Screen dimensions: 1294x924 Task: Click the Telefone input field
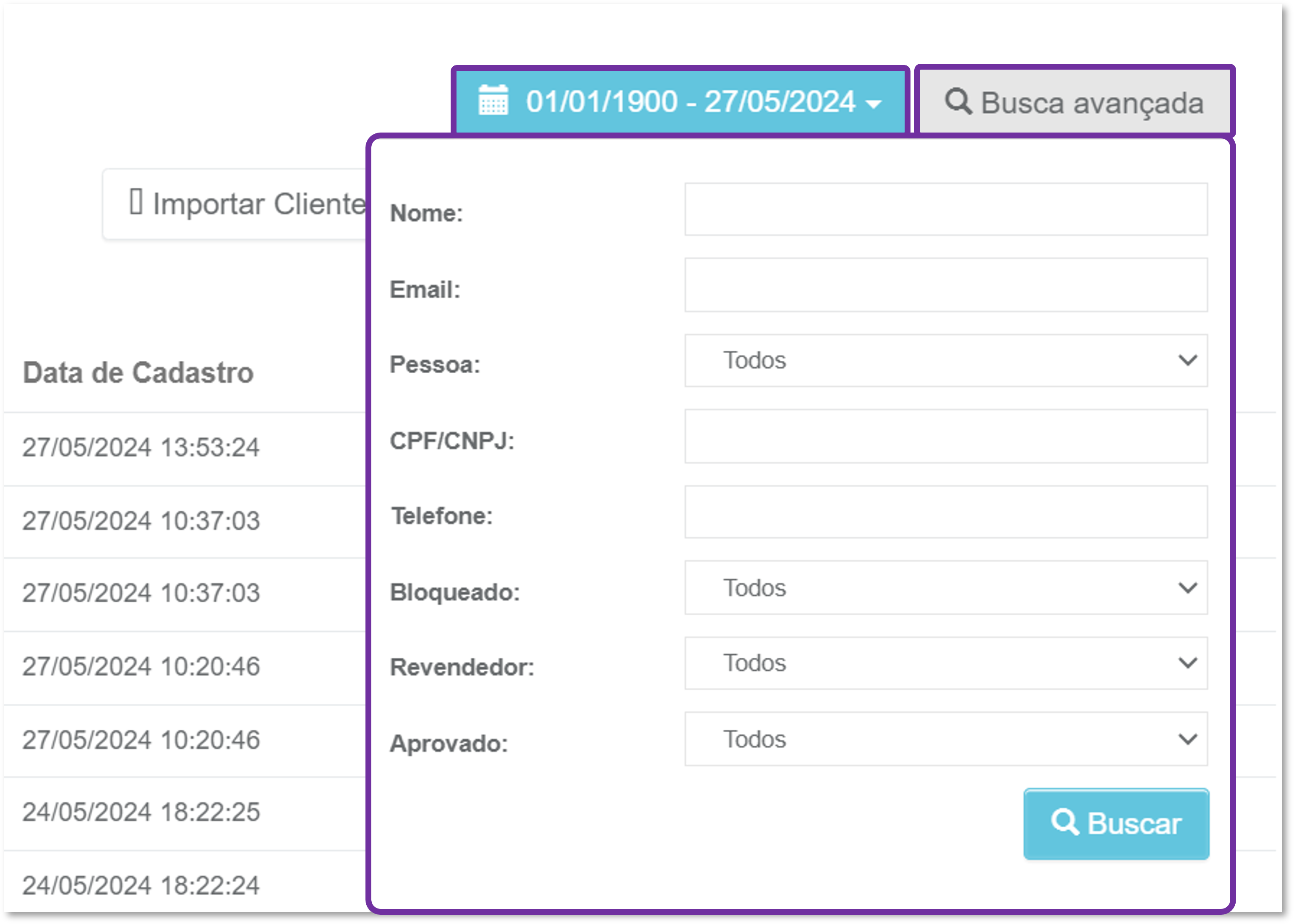point(946,512)
